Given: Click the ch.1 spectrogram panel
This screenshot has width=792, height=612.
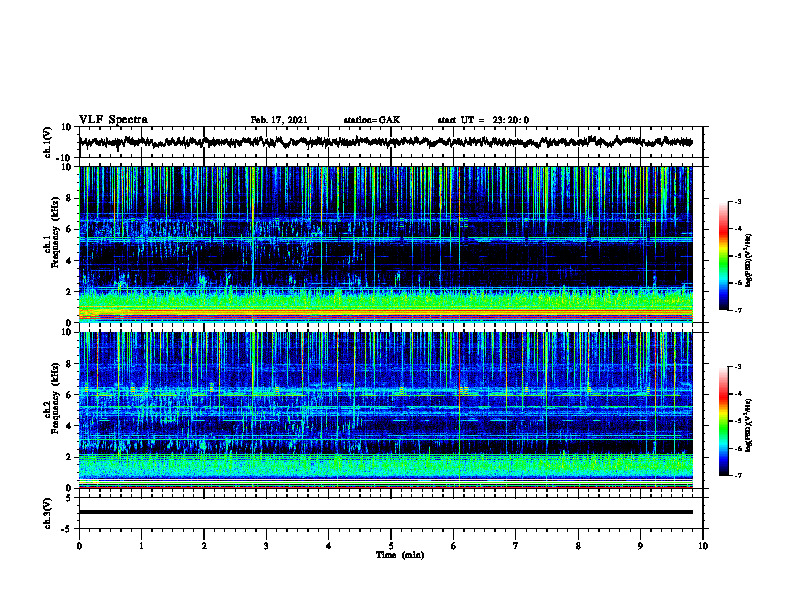Looking at the screenshot, I should [385, 244].
